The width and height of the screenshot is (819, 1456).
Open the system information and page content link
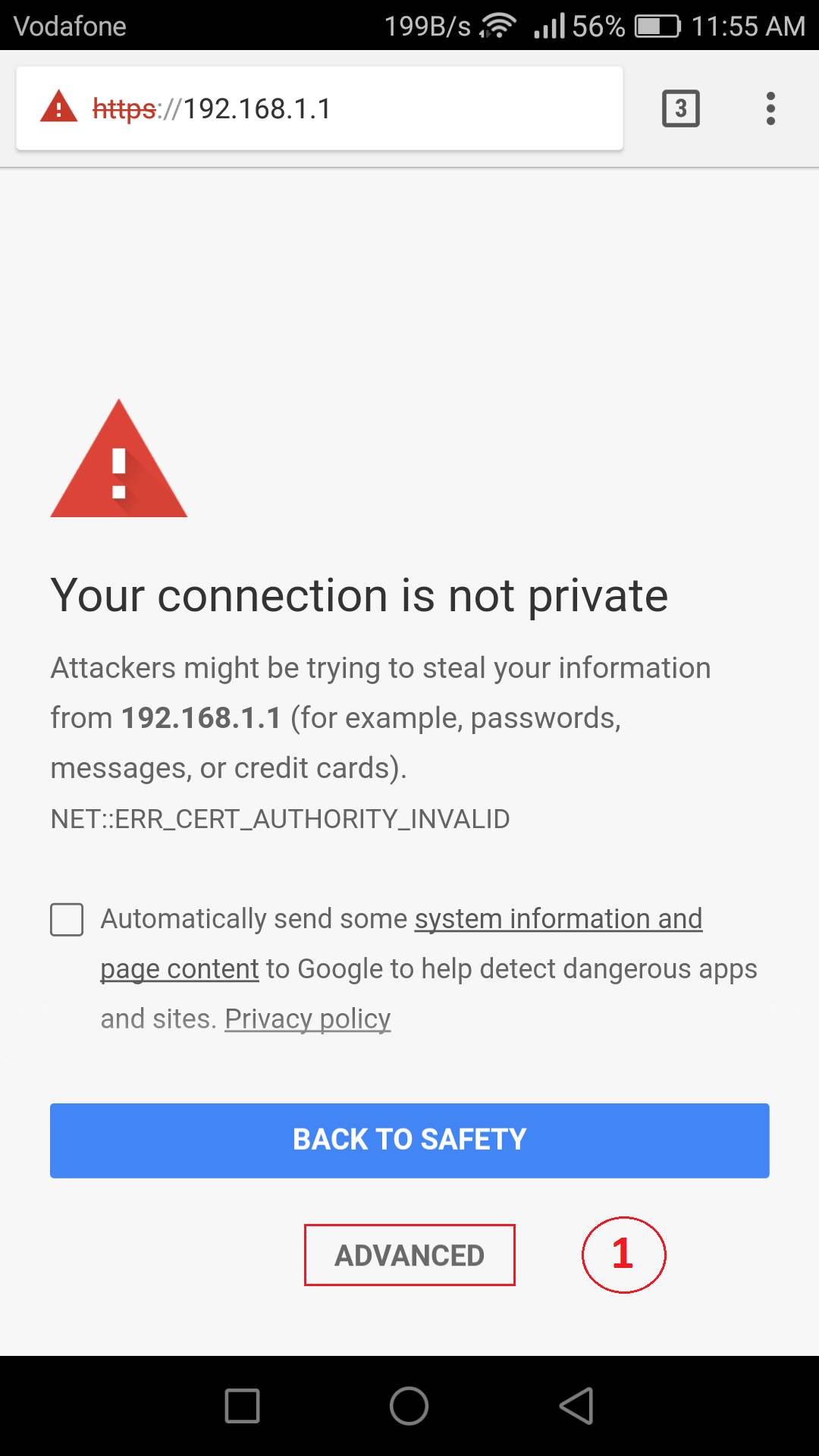click(x=558, y=918)
